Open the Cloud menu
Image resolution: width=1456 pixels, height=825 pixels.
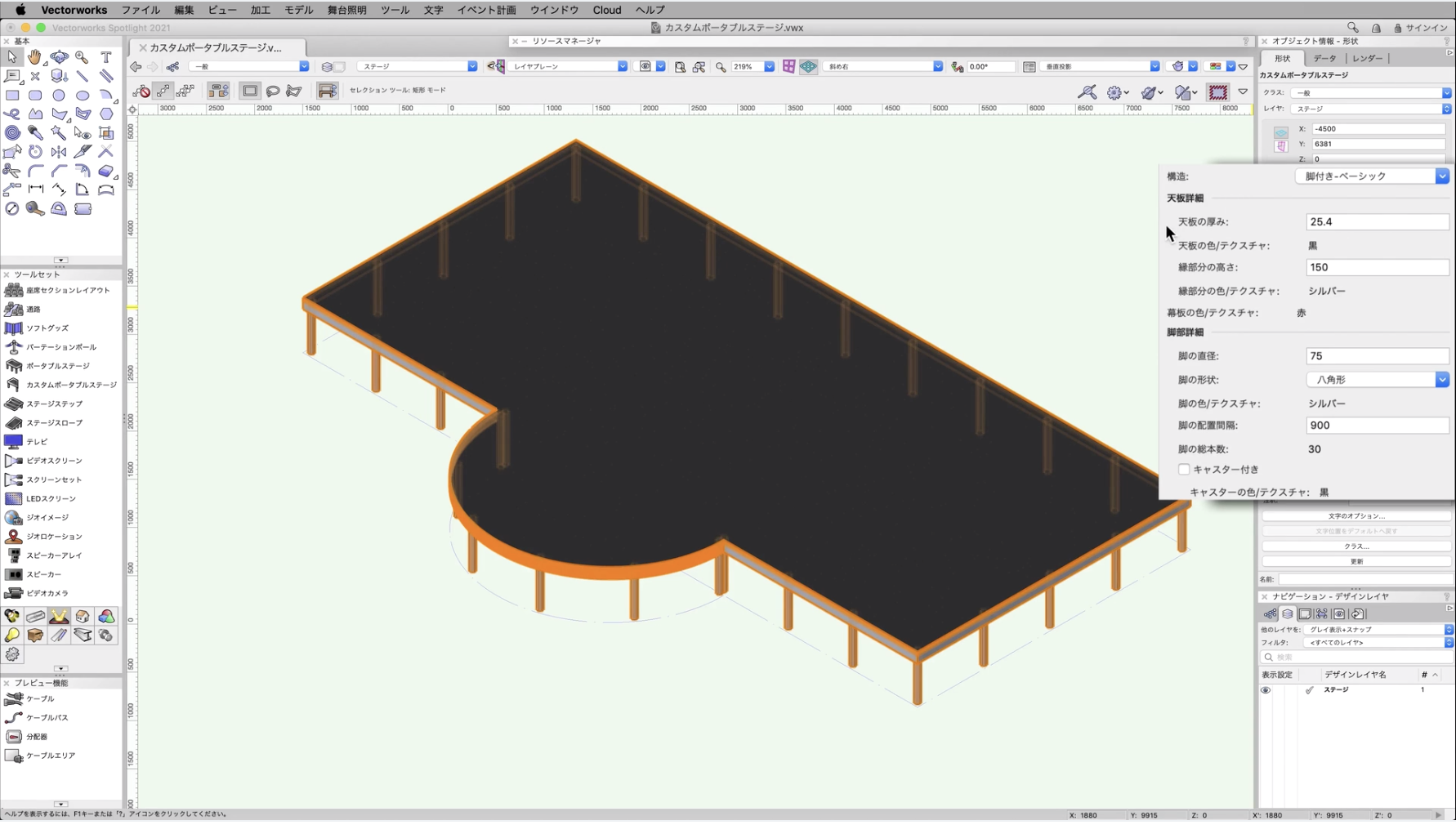(x=607, y=10)
